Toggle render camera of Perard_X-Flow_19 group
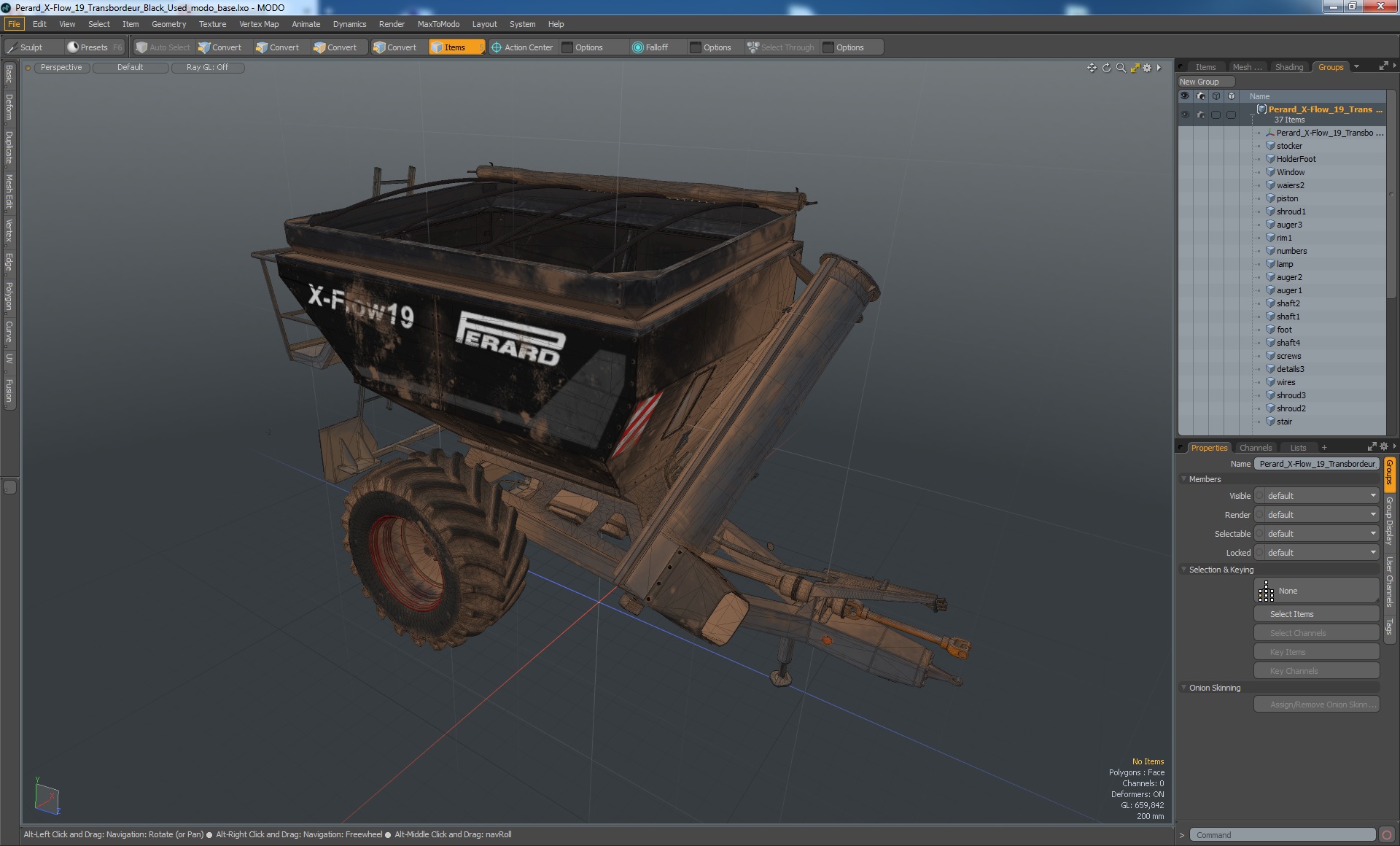1400x846 pixels. point(1201,115)
